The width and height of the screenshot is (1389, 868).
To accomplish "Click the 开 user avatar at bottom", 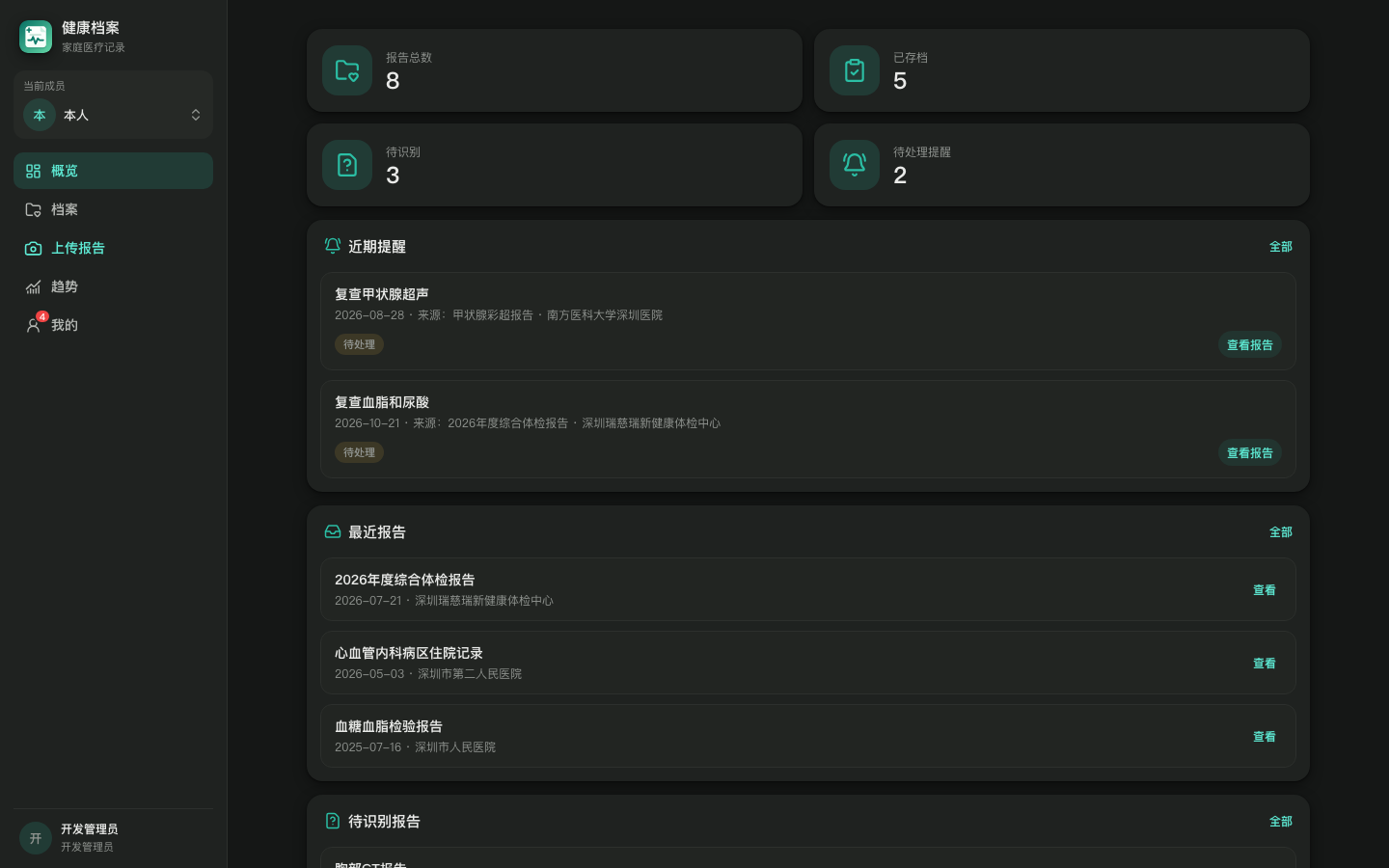I will click(36, 838).
